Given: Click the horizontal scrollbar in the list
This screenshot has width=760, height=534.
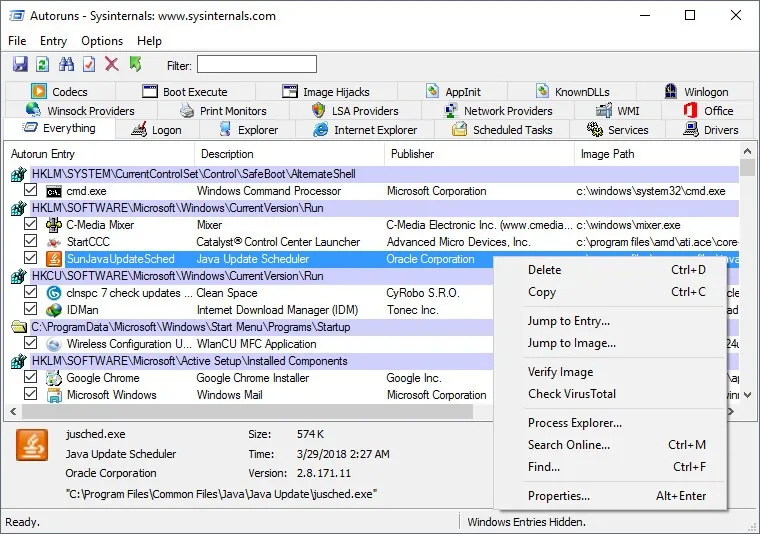Looking at the screenshot, I should coord(250,412).
